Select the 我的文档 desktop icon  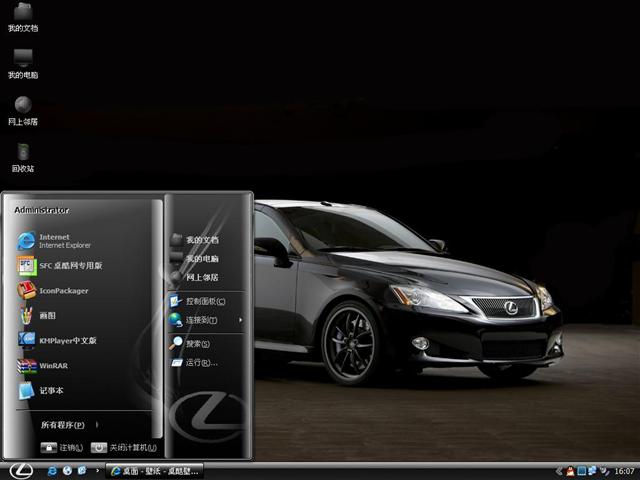click(23, 17)
